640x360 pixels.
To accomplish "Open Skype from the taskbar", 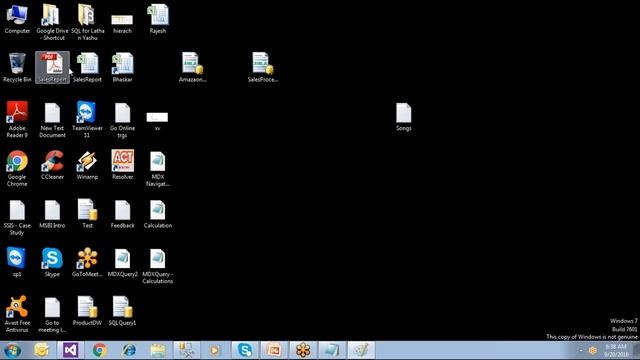I will pos(245,350).
